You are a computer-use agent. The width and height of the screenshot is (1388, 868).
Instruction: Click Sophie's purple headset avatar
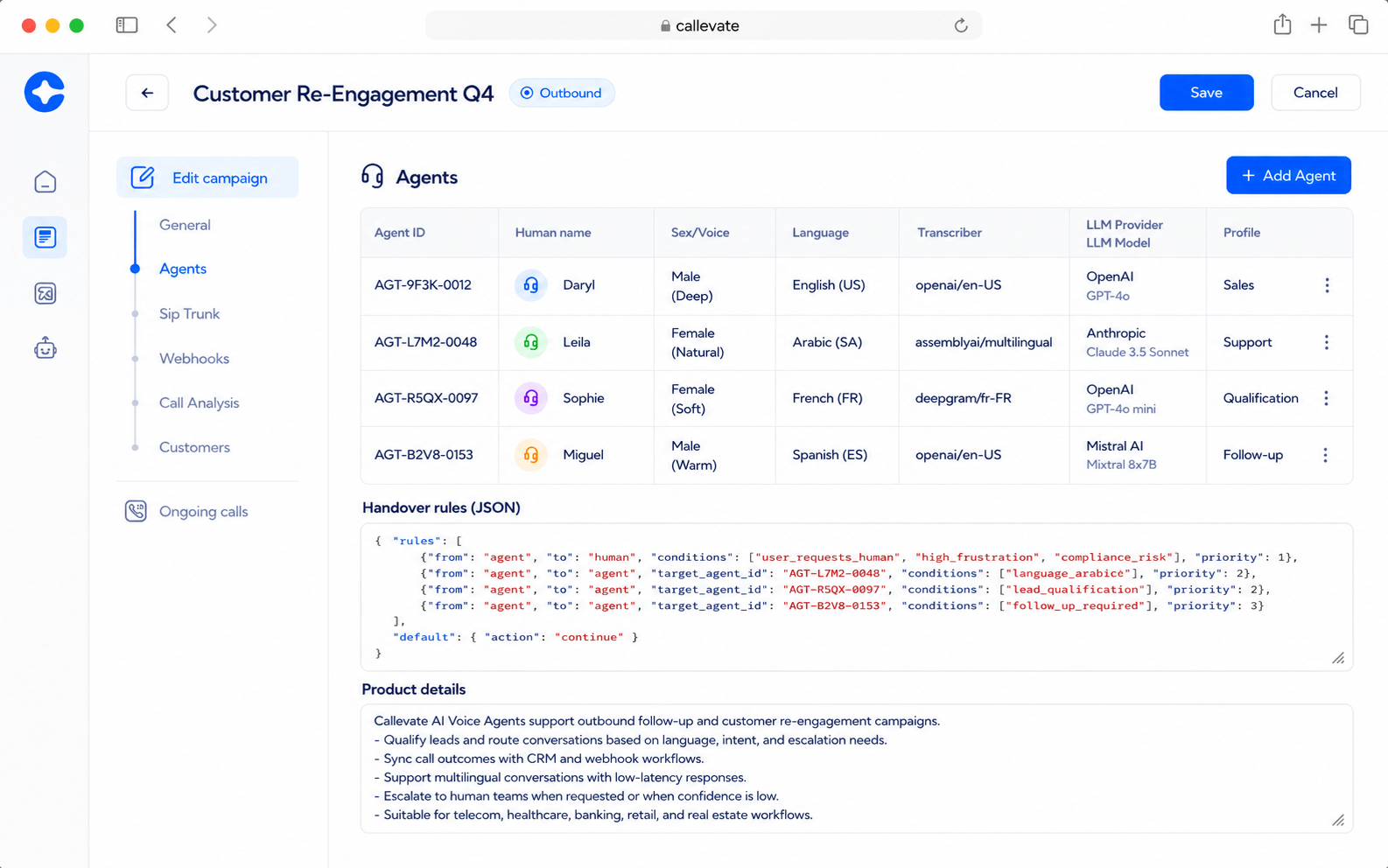(x=530, y=398)
